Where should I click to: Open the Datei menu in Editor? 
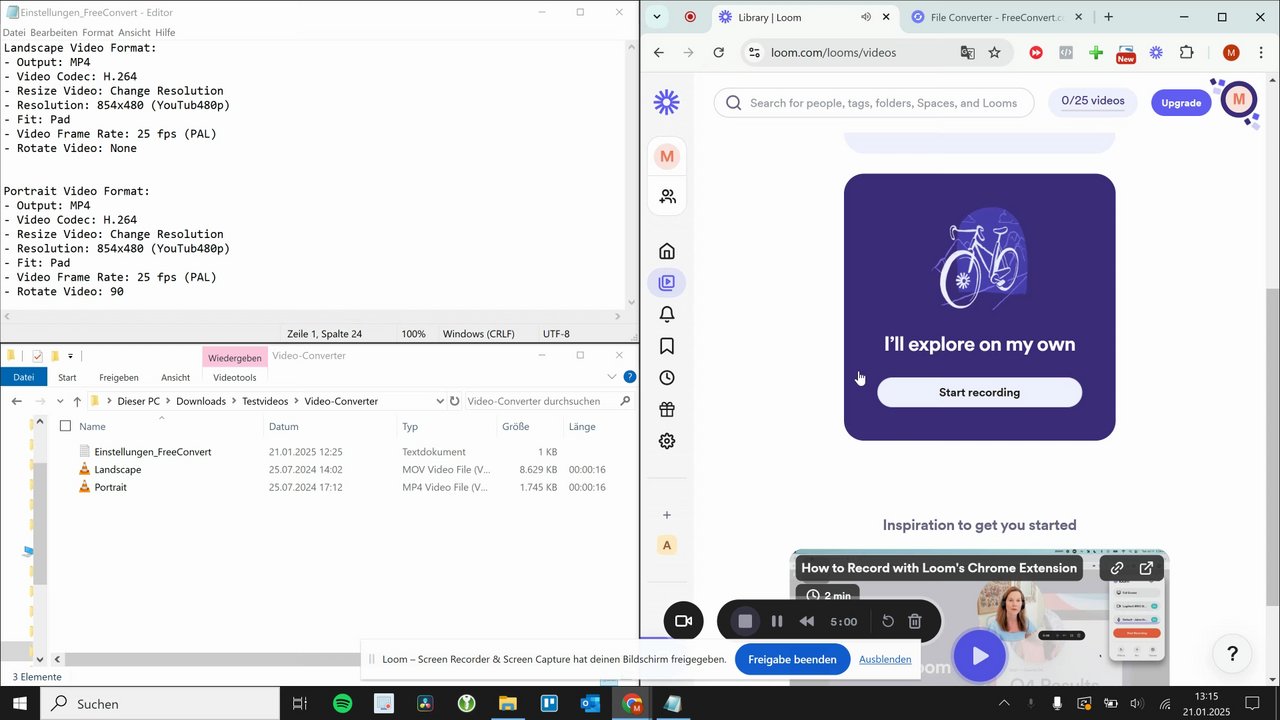tap(14, 33)
